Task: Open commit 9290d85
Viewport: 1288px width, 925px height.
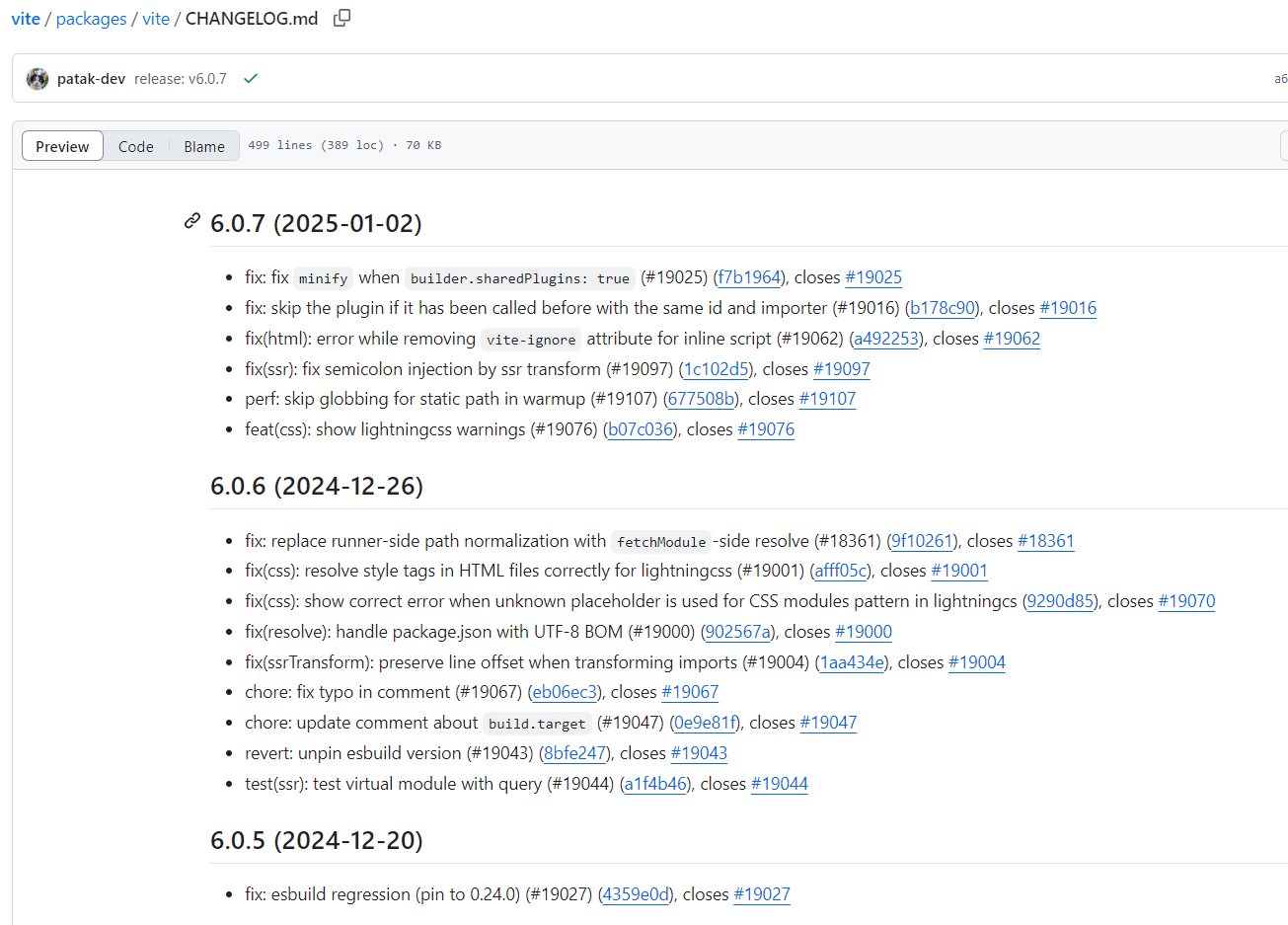Action: coord(1061,601)
